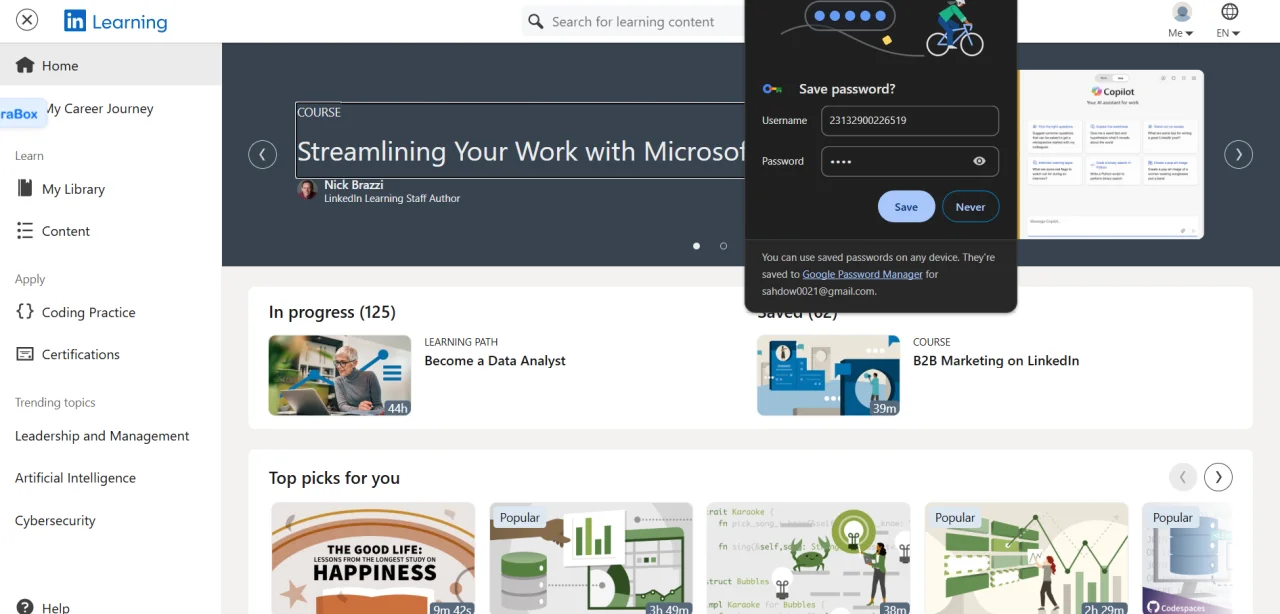1280x614 pixels.
Task: Close the learning page with X icon
Action: (x=27, y=20)
